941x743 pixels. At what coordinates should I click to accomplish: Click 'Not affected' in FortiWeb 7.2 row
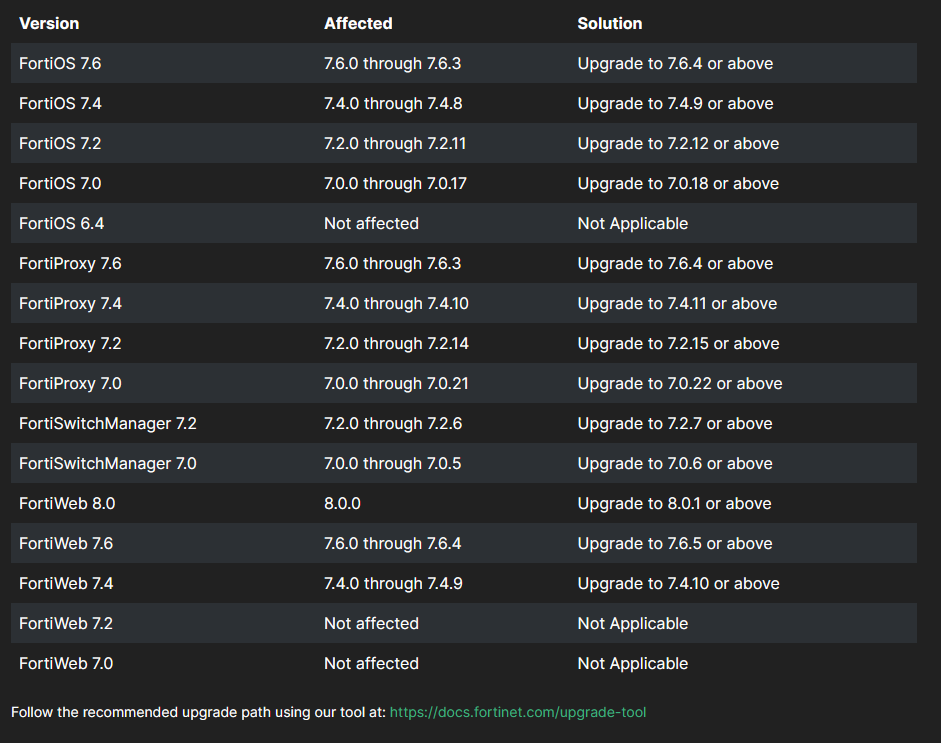click(x=371, y=623)
